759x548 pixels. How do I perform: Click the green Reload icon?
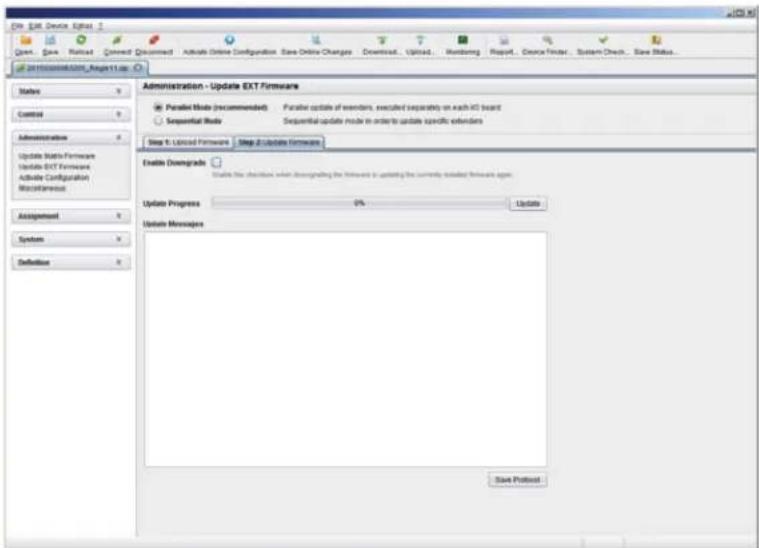(x=81, y=40)
